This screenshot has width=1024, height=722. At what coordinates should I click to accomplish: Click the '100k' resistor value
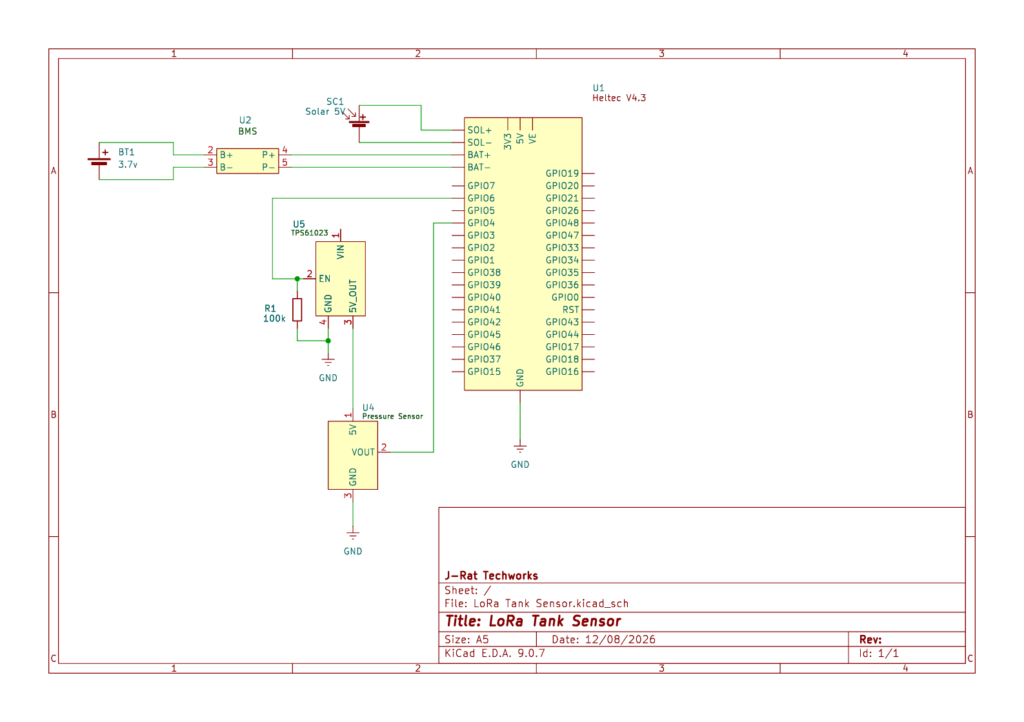click(x=274, y=319)
